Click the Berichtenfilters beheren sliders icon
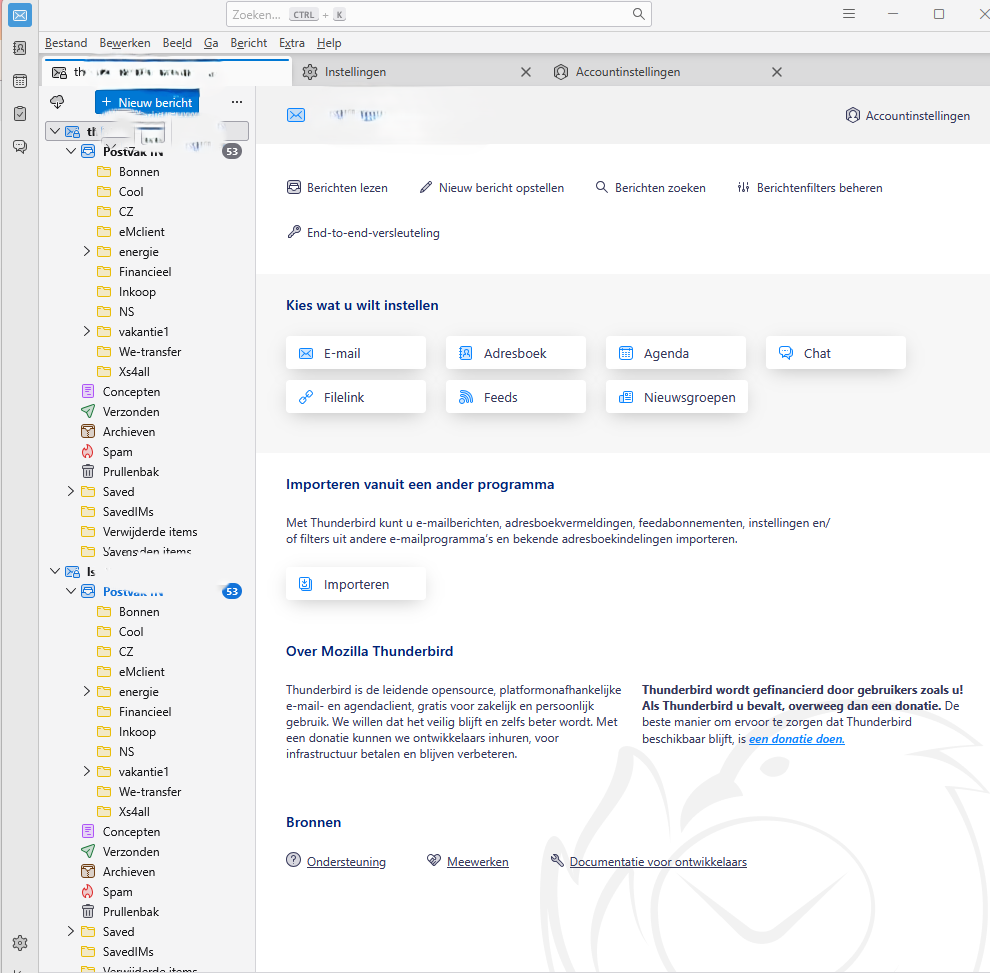The height and width of the screenshot is (973, 990). 743,188
